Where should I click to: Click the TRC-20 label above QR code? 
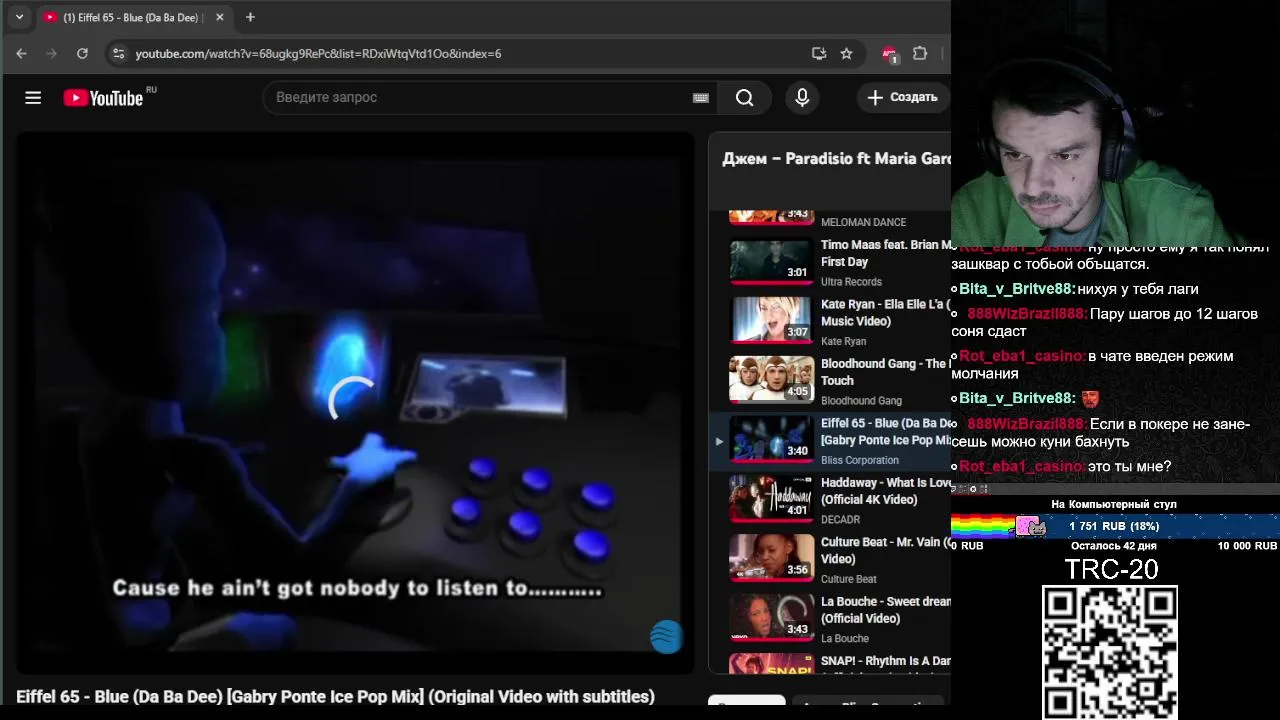point(1111,569)
